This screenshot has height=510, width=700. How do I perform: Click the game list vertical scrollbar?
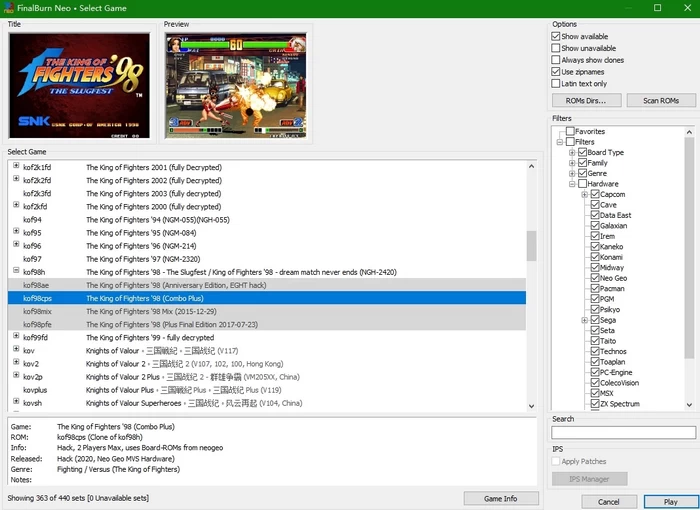[531, 245]
